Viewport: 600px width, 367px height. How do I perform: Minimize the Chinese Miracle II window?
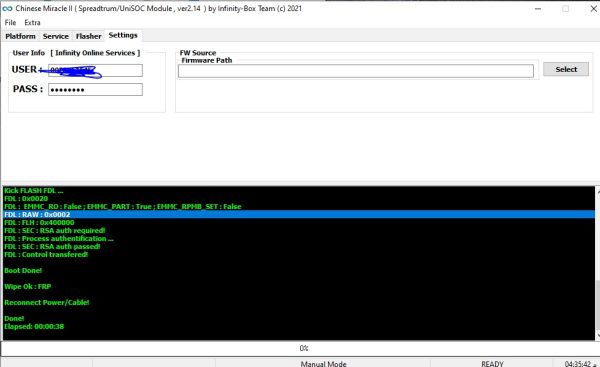click(x=538, y=8)
